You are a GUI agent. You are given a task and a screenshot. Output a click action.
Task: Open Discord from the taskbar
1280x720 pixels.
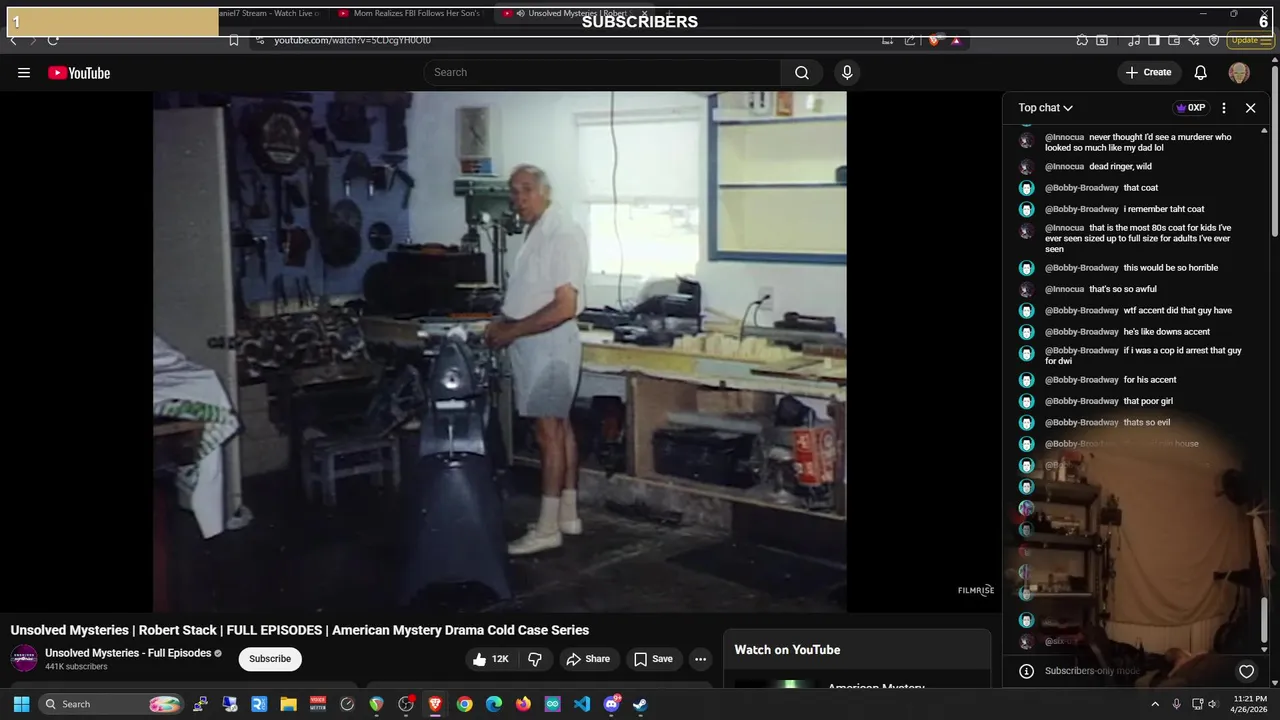[611, 704]
